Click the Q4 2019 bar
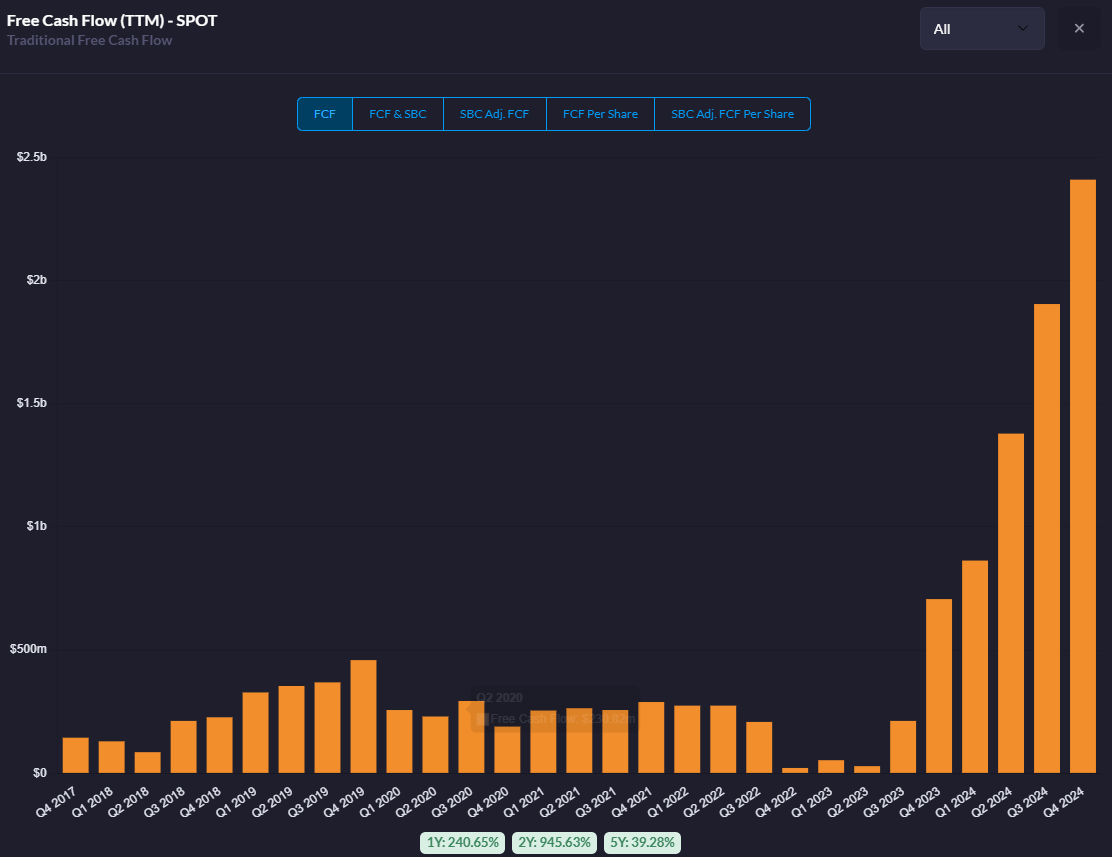This screenshot has height=857, width=1112. (x=363, y=716)
